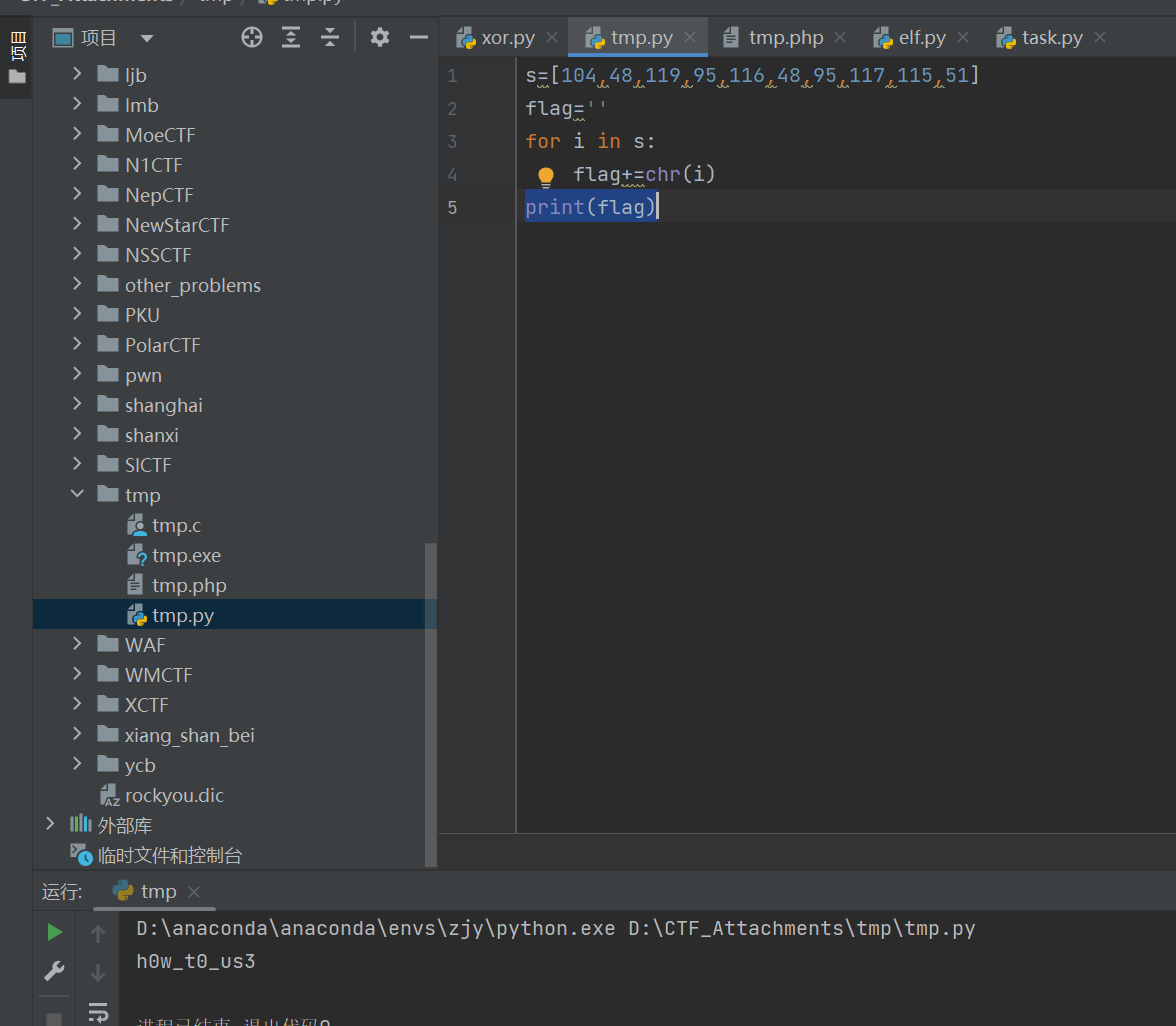Viewport: 1176px width, 1026px height.
Task: Click the collapse all icon in project toolbar
Action: [330, 38]
